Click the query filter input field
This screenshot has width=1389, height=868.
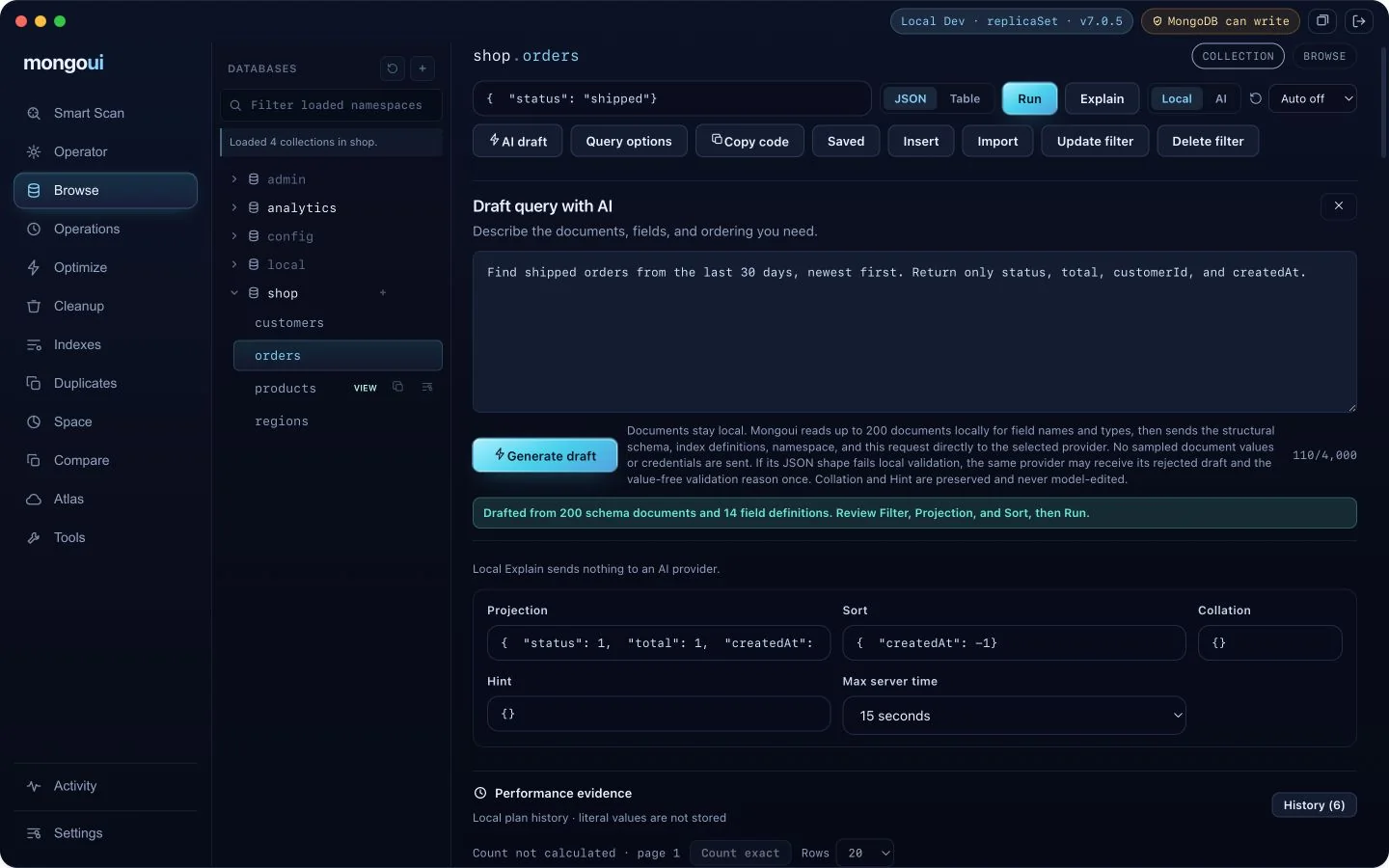point(672,98)
